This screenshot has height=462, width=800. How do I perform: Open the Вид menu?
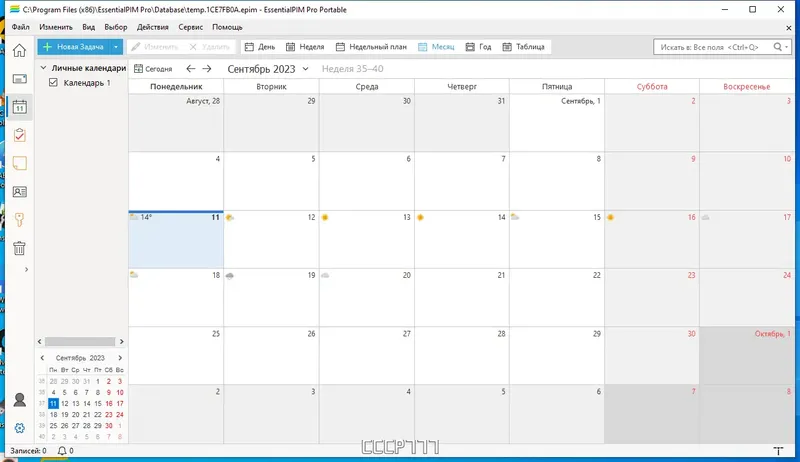pyautogui.click(x=89, y=27)
